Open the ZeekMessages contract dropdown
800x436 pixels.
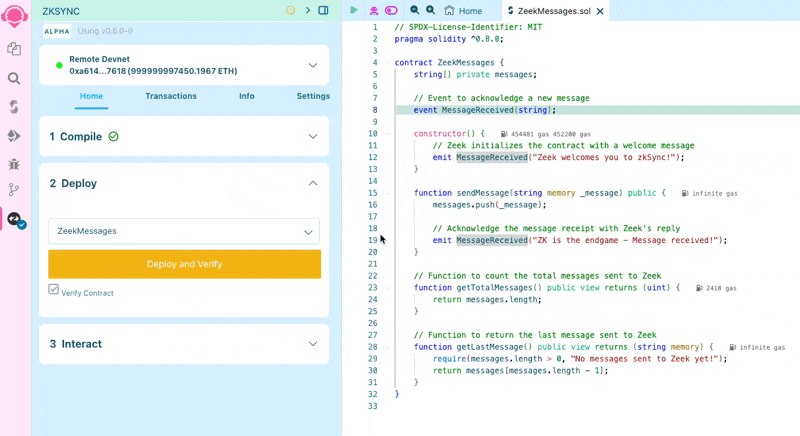[x=184, y=232]
